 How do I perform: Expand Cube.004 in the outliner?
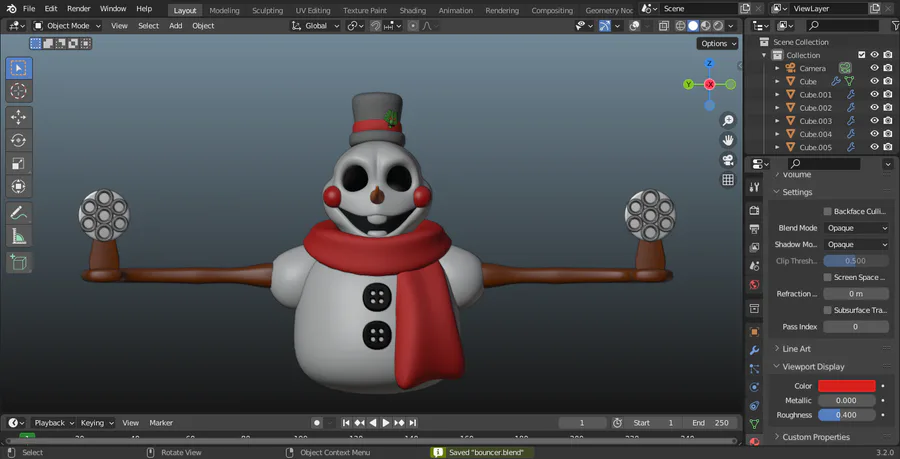(777, 134)
